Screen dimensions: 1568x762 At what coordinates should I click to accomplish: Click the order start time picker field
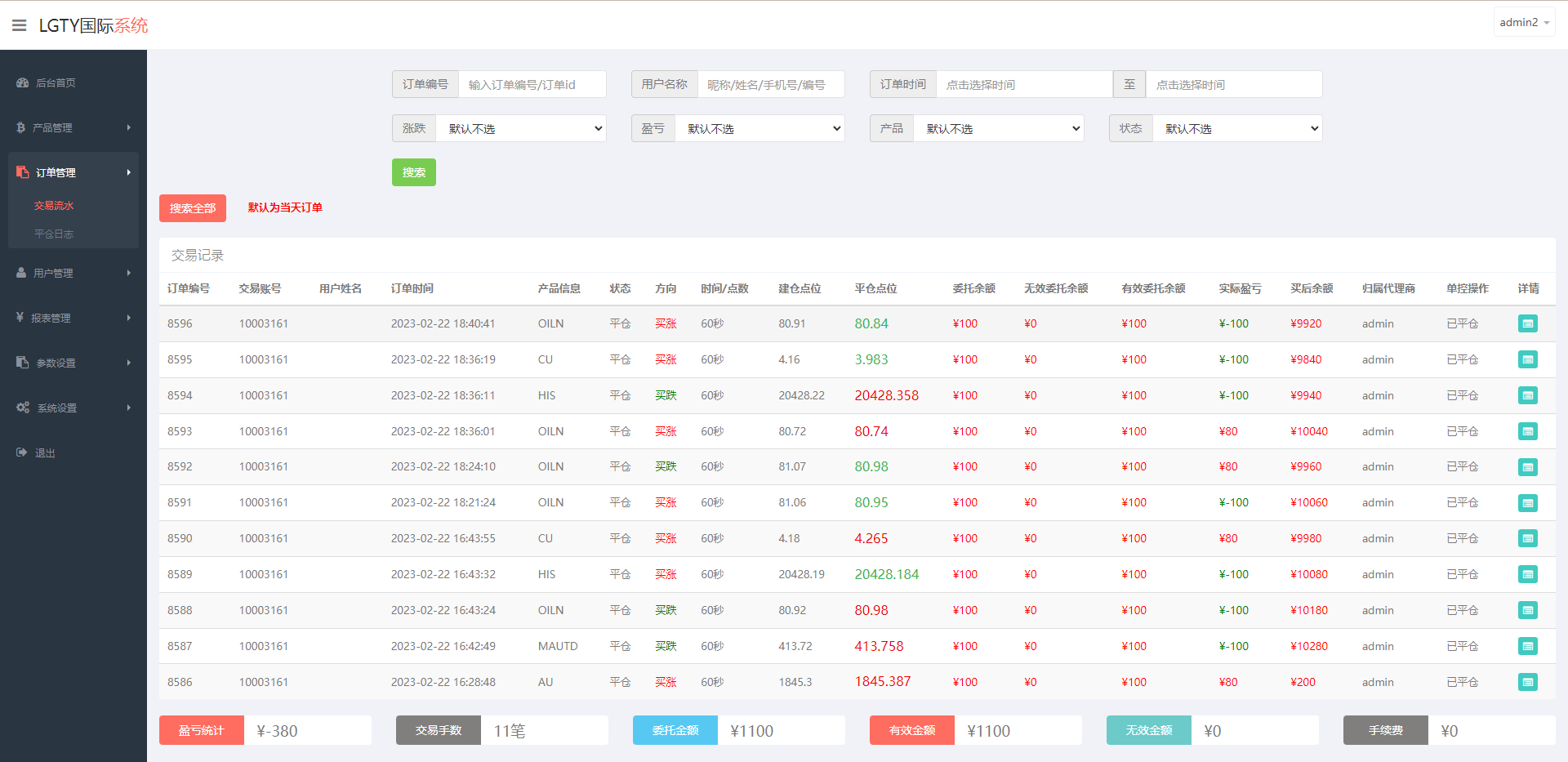1023,84
